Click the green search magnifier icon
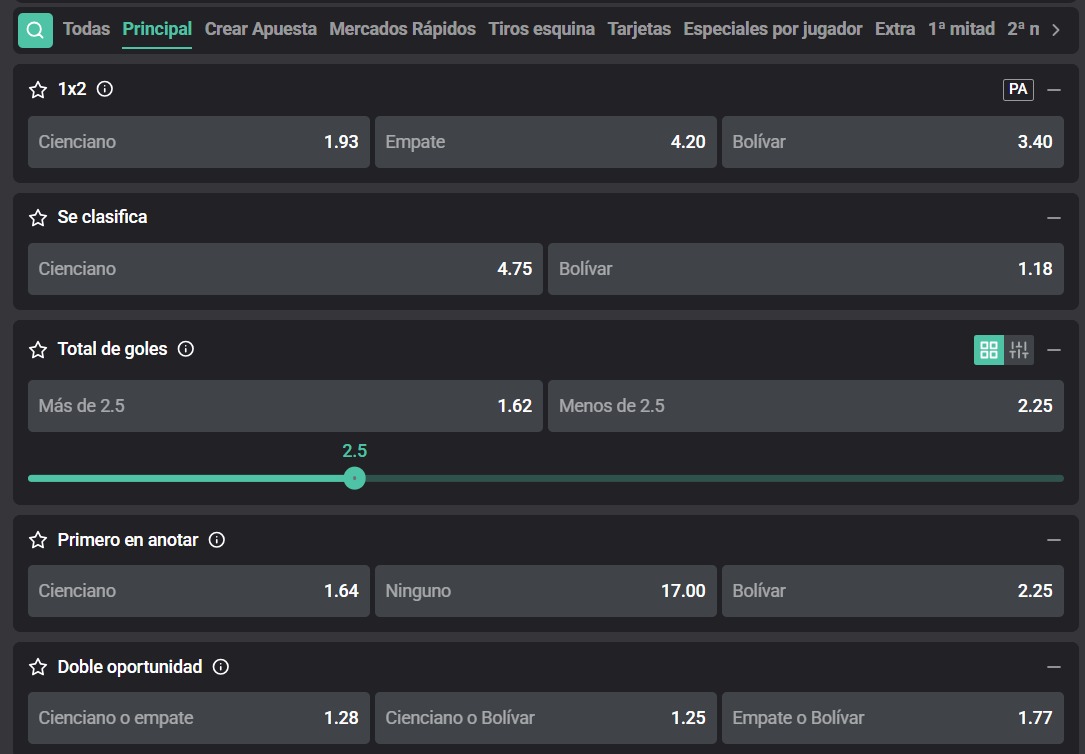The width and height of the screenshot is (1085, 754). 35,30
